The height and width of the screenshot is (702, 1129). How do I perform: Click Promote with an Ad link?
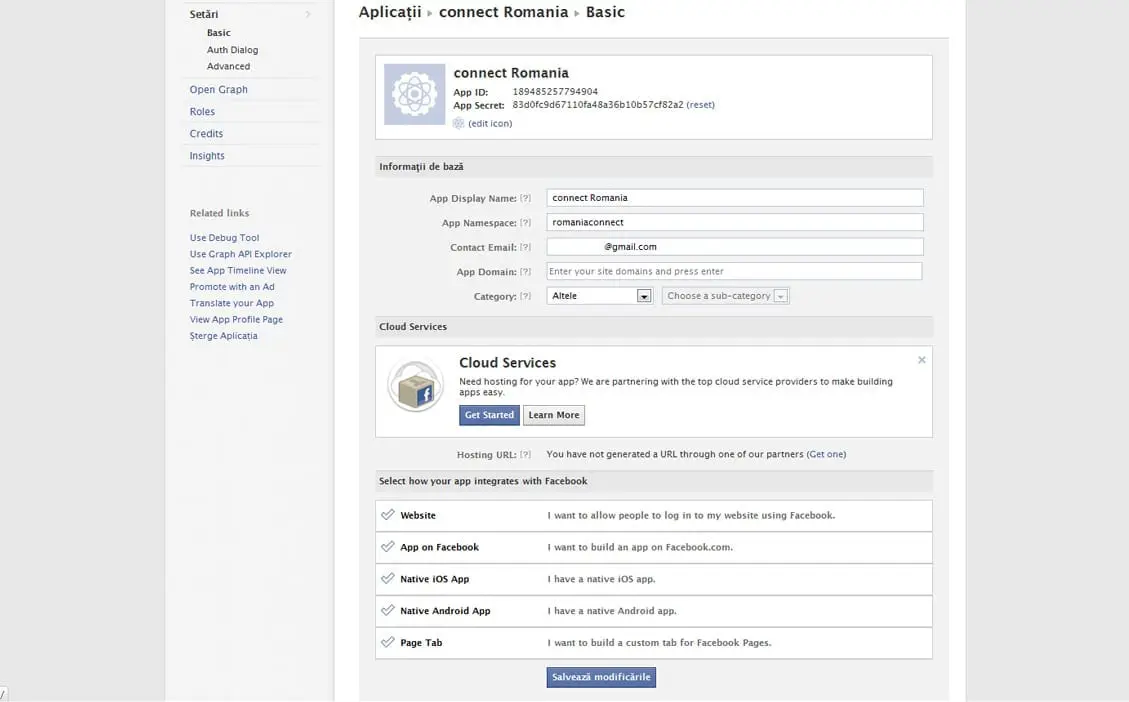click(x=232, y=287)
